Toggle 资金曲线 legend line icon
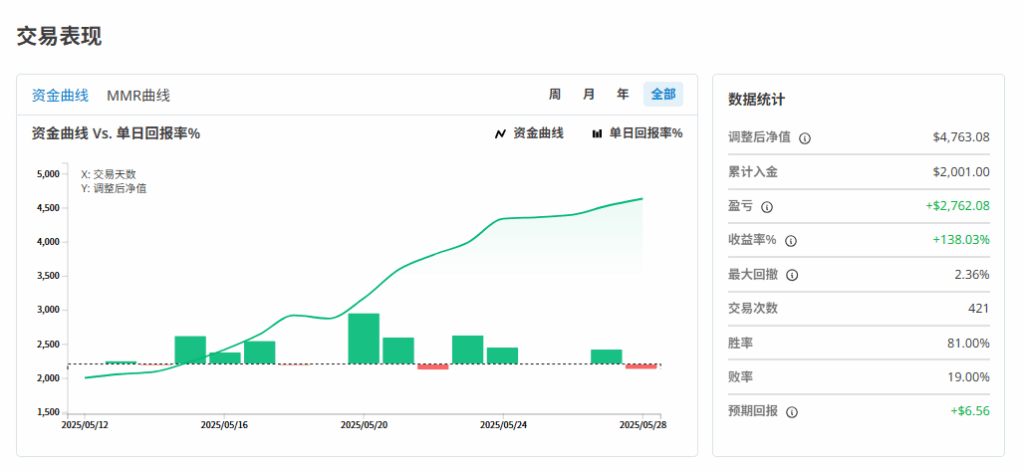Screen dimensions: 1024x471 pyautogui.click(x=500, y=134)
